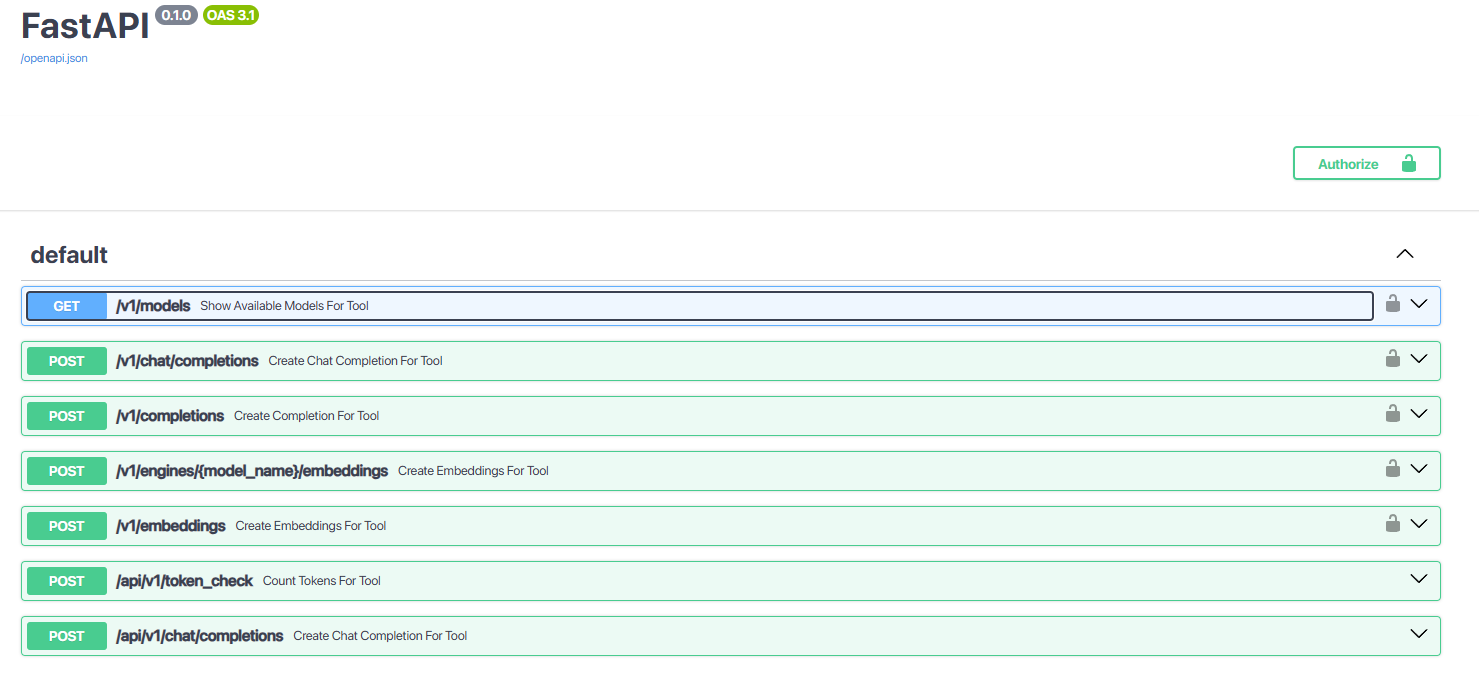Image resolution: width=1479 pixels, height=679 pixels.
Task: Click the padlock on /v1/engines/{model_name}/embeddings row
Action: coord(1392,468)
